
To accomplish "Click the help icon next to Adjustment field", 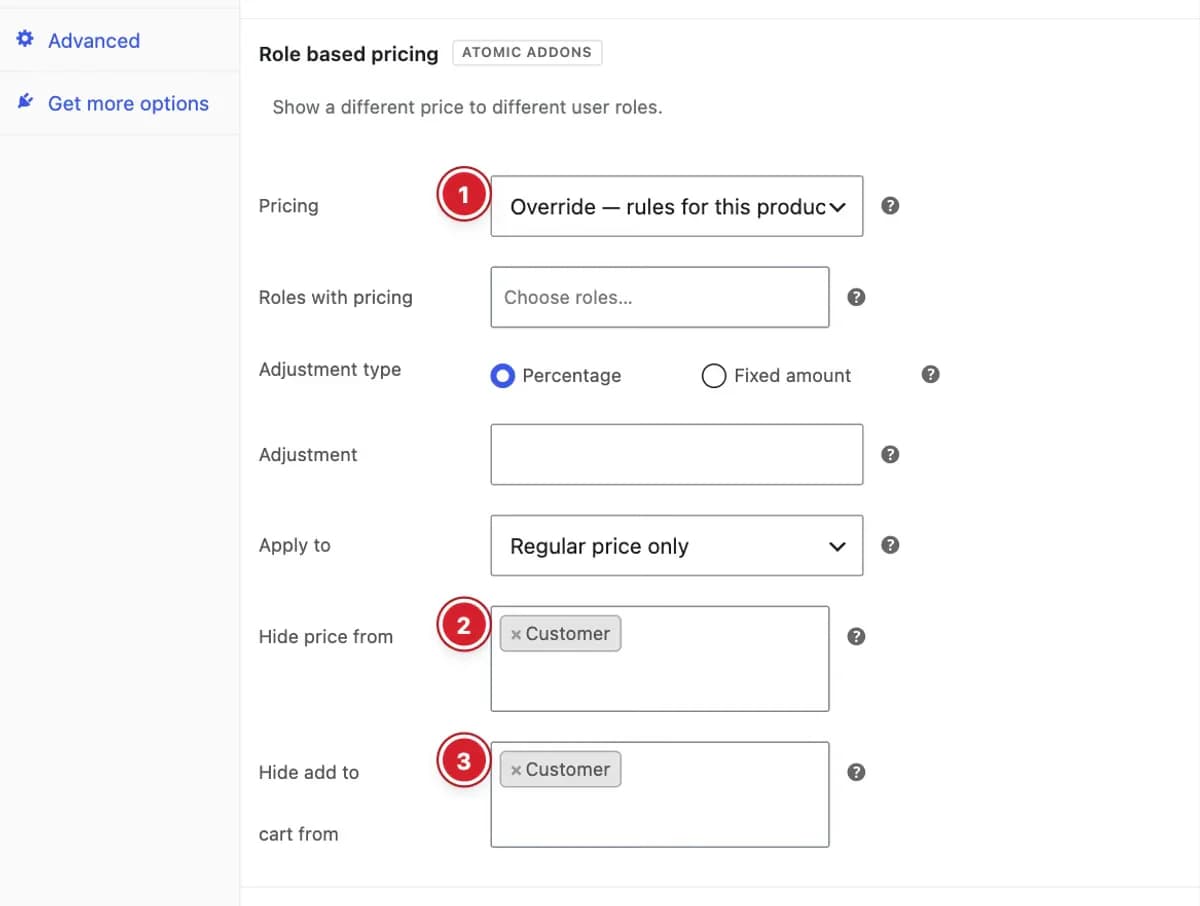I will point(890,454).
